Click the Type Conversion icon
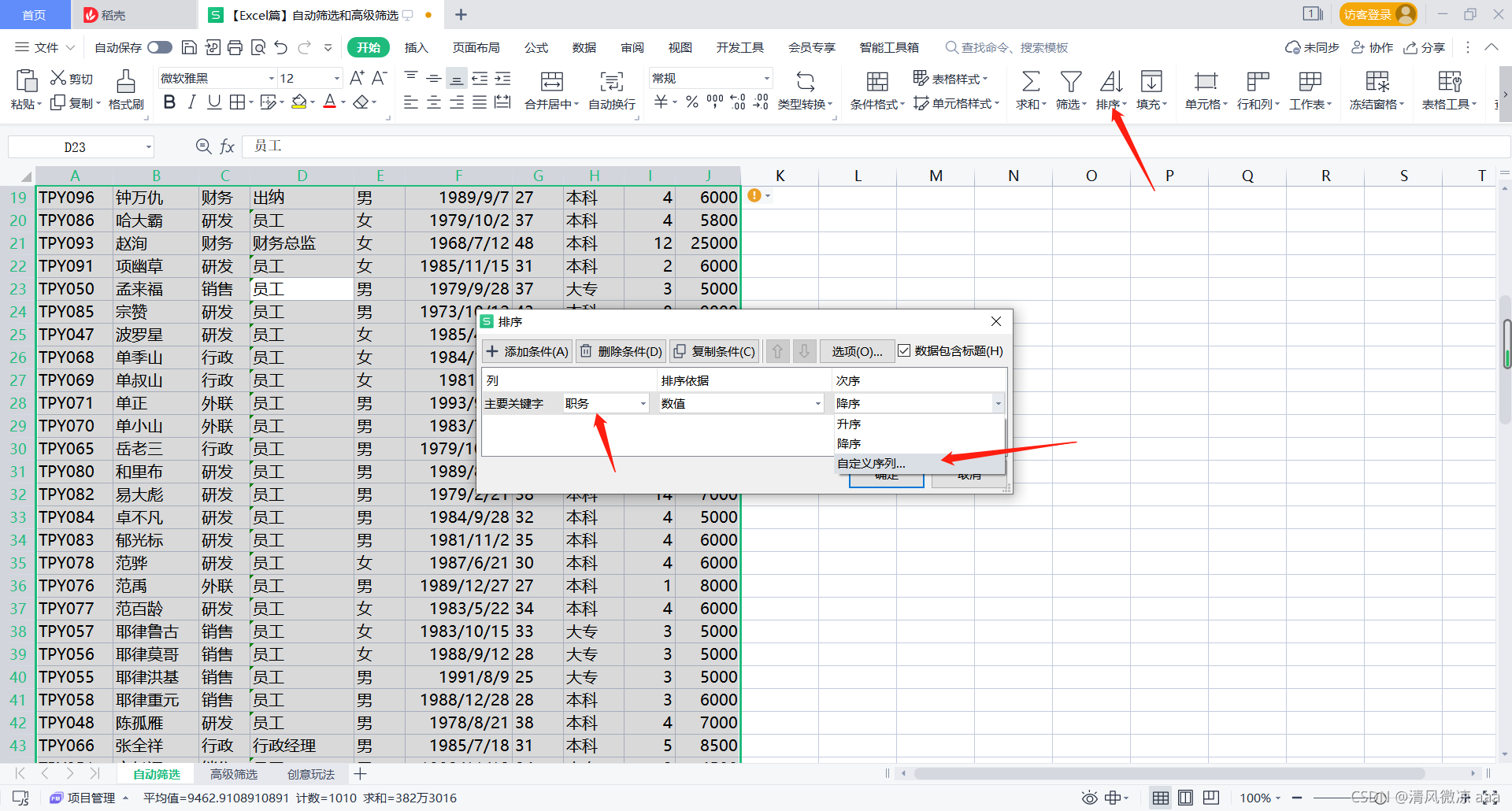The width and height of the screenshot is (1512, 811). coord(805,81)
